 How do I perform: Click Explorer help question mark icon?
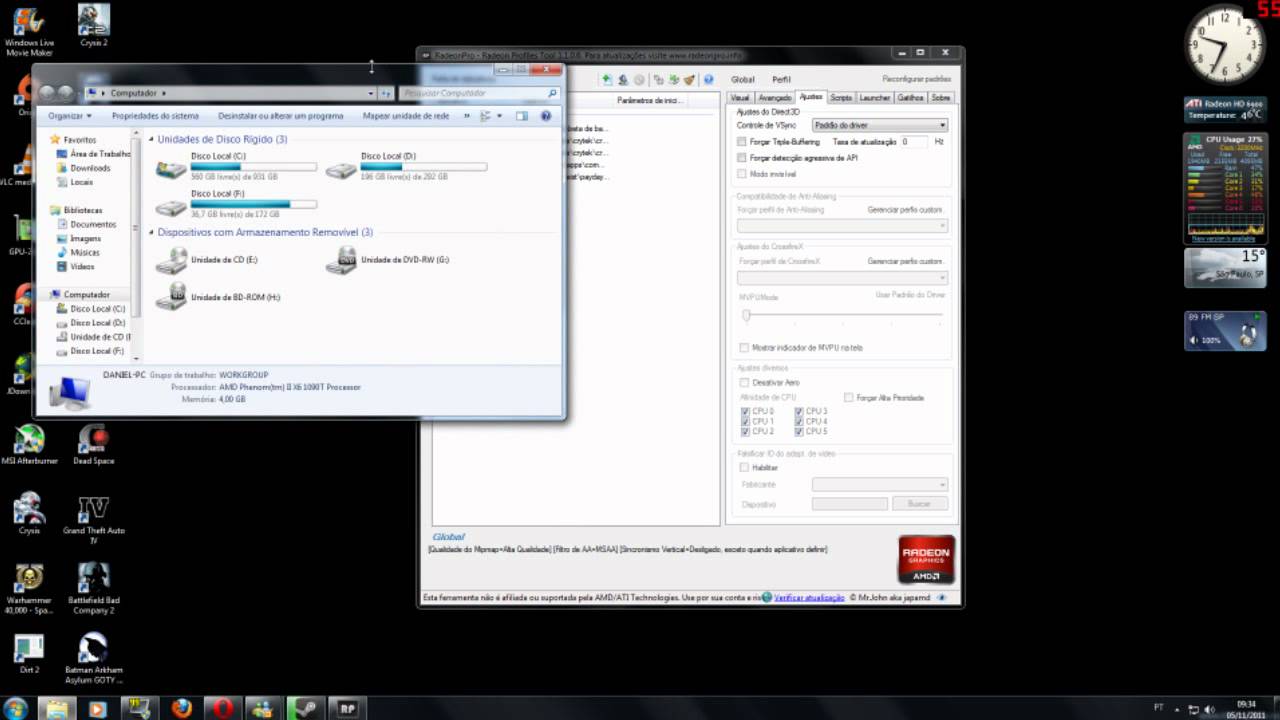(546, 116)
